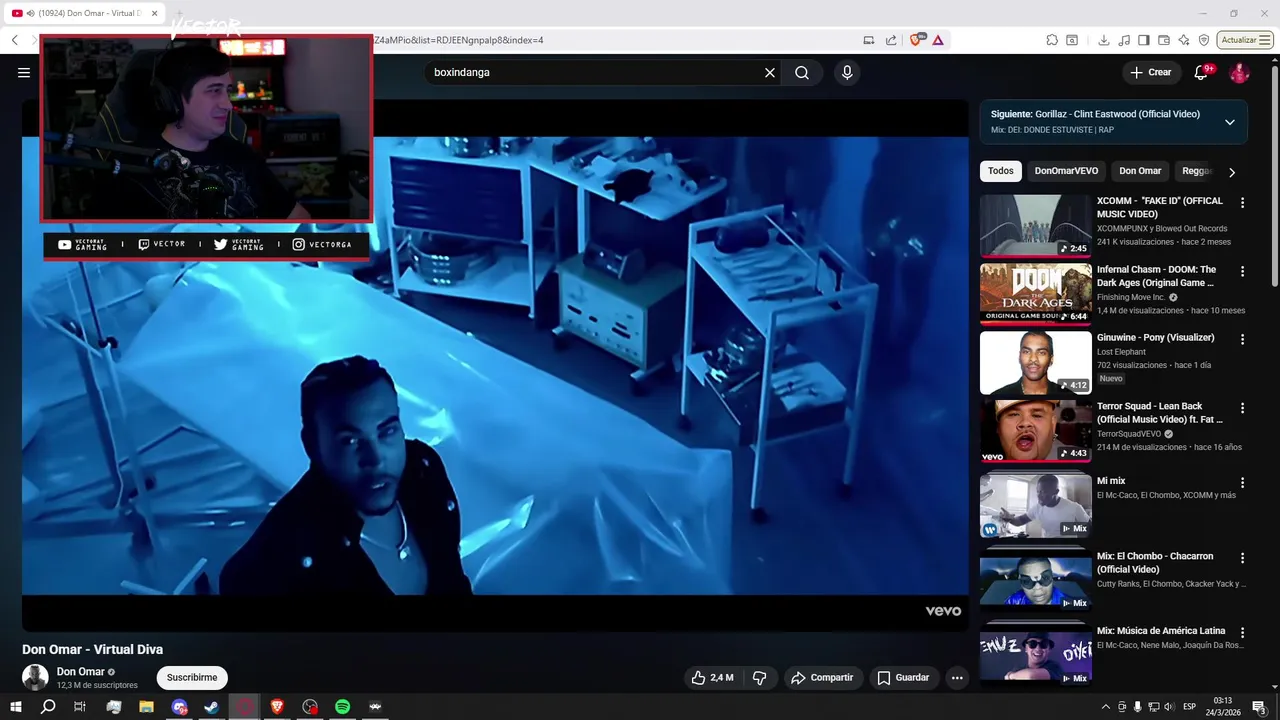Select the Don Omar filter chip

coord(1140,171)
